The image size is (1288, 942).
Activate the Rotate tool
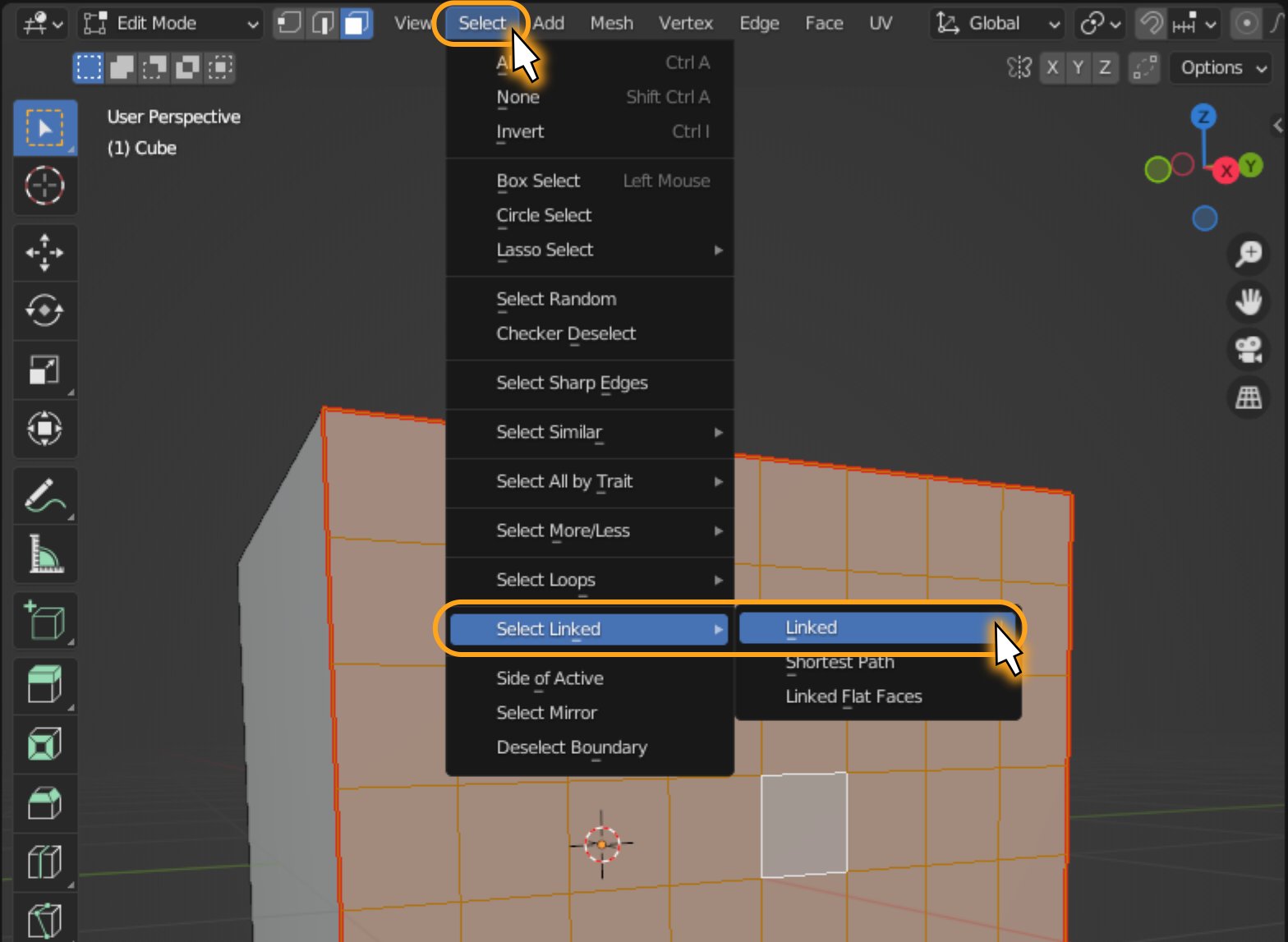44,310
